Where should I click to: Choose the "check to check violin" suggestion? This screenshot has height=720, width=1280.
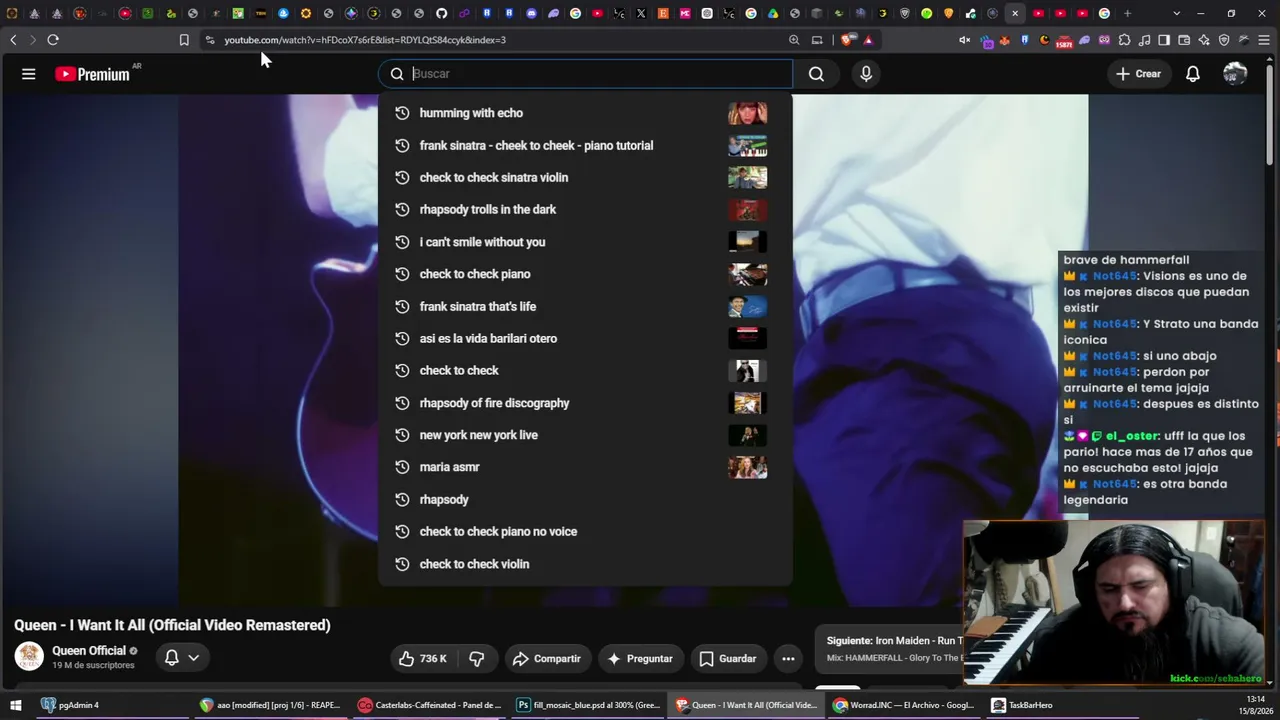[x=585, y=564]
